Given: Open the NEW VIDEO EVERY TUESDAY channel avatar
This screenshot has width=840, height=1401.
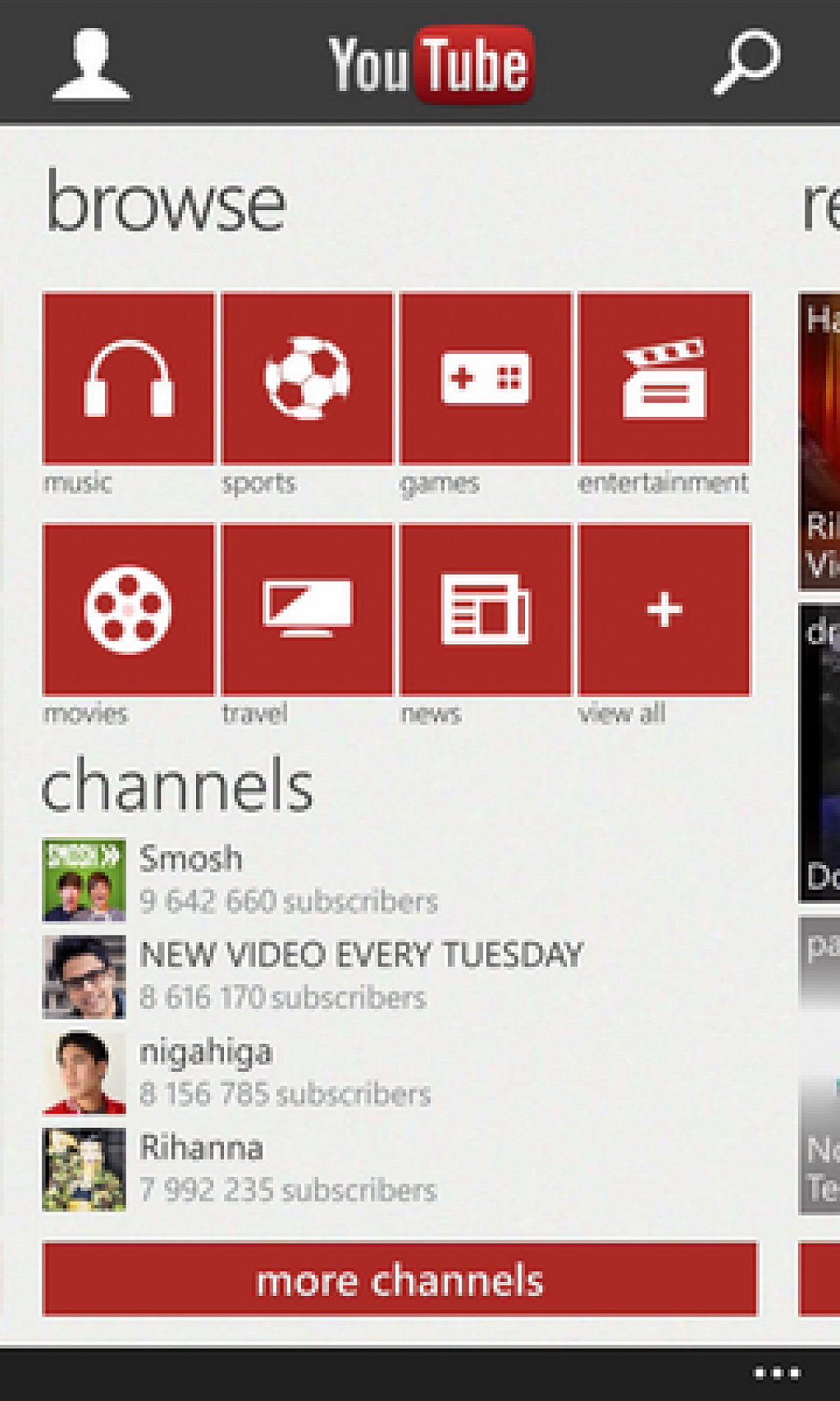Looking at the screenshot, I should click(84, 977).
